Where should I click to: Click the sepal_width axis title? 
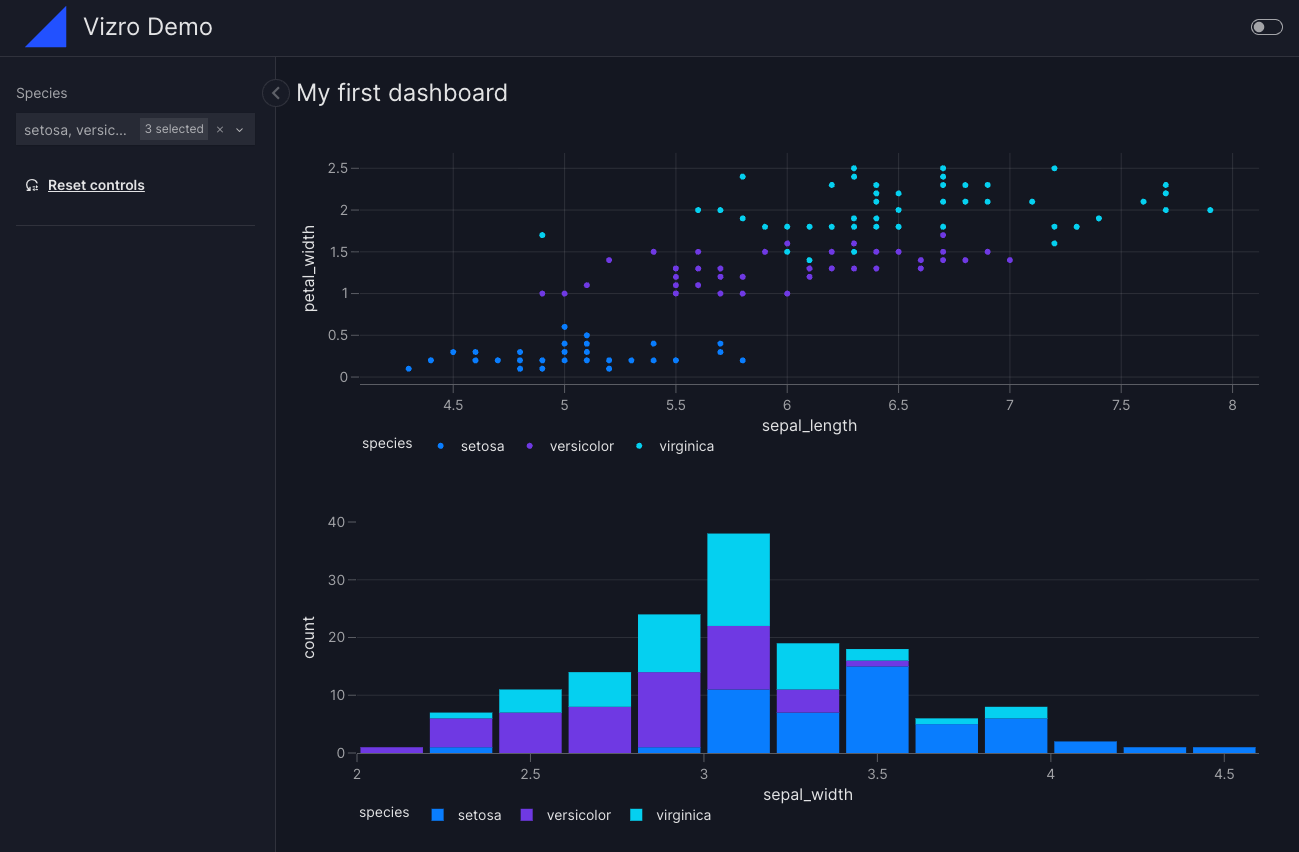[808, 795]
